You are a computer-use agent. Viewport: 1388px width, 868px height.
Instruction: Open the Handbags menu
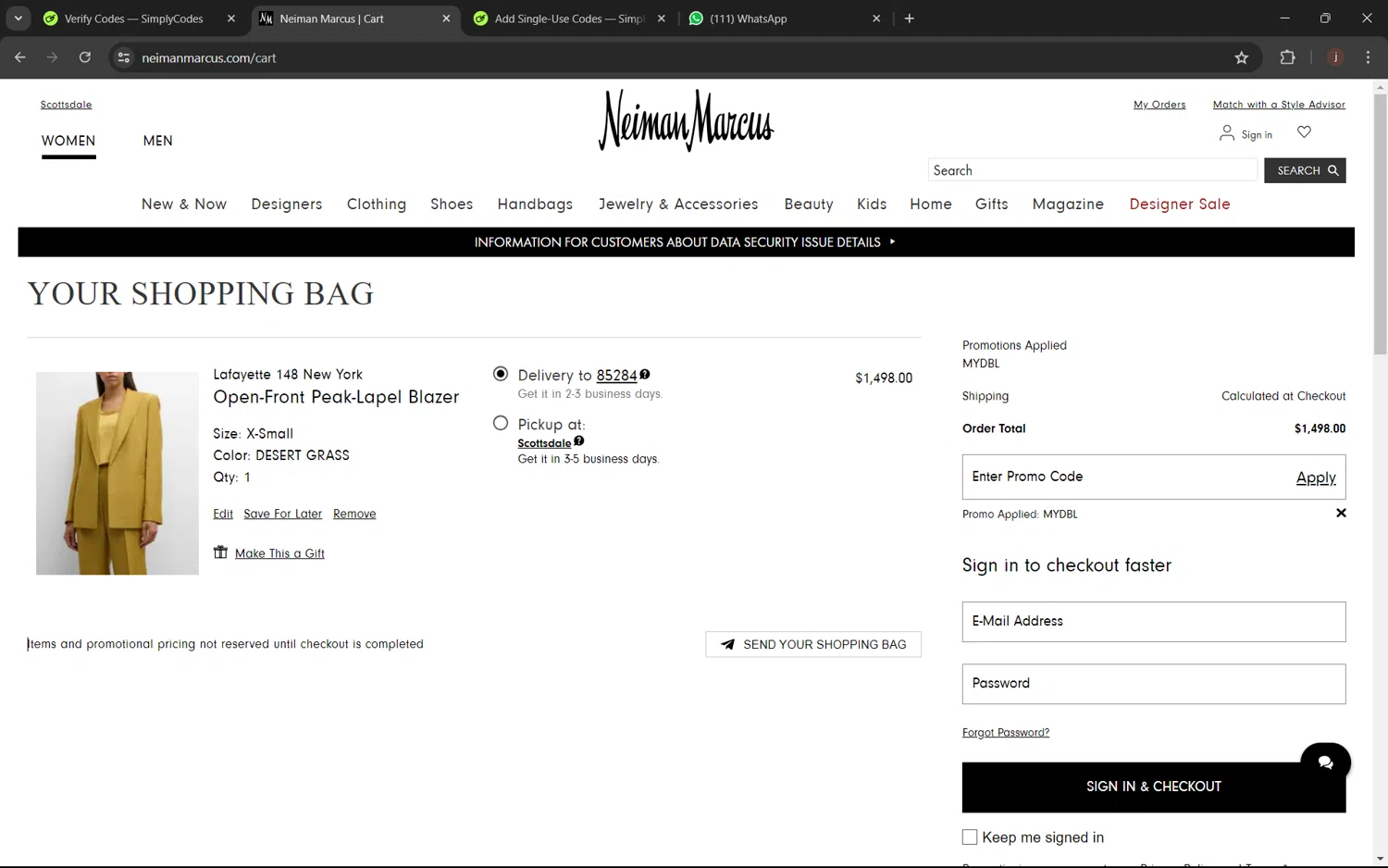535,205
